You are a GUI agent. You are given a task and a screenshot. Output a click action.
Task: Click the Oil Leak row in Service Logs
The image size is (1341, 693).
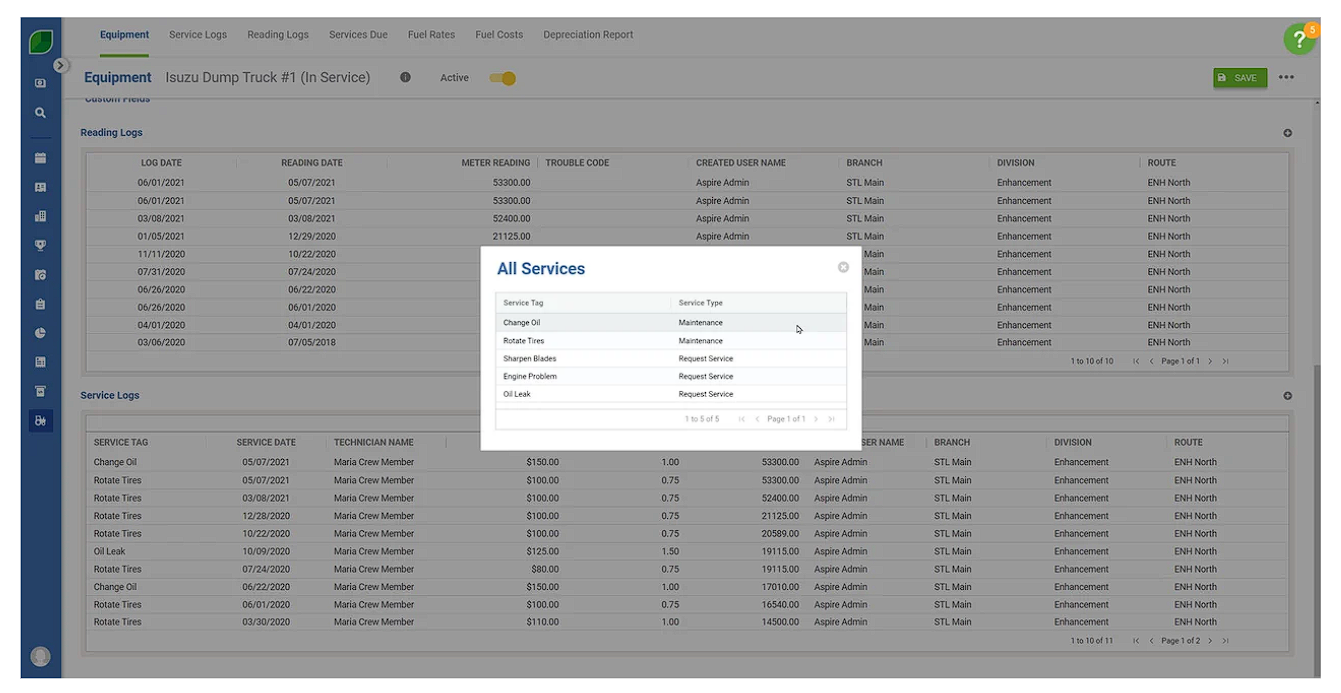click(687, 552)
